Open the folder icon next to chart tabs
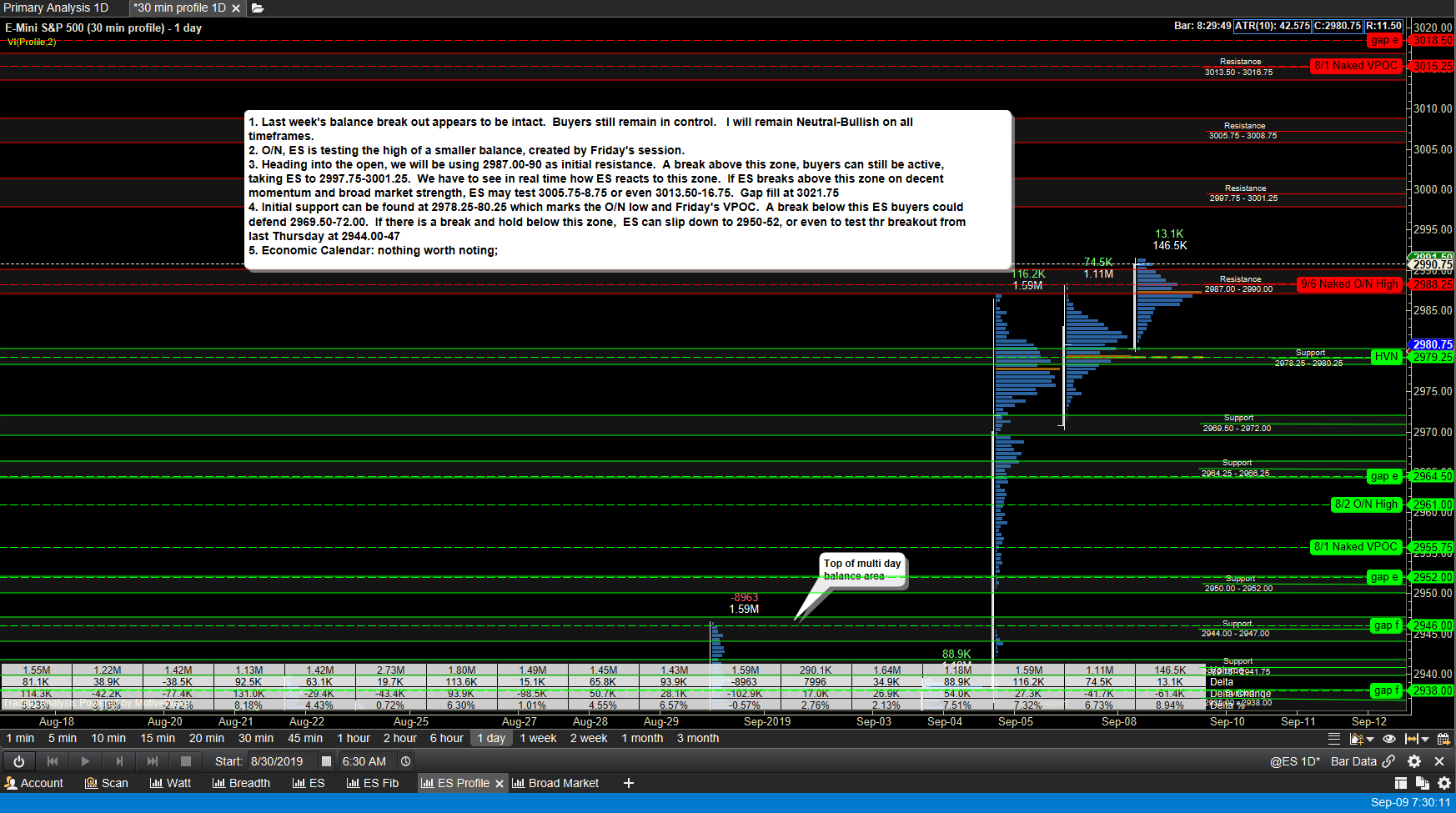The image size is (1456, 813). coord(258,8)
